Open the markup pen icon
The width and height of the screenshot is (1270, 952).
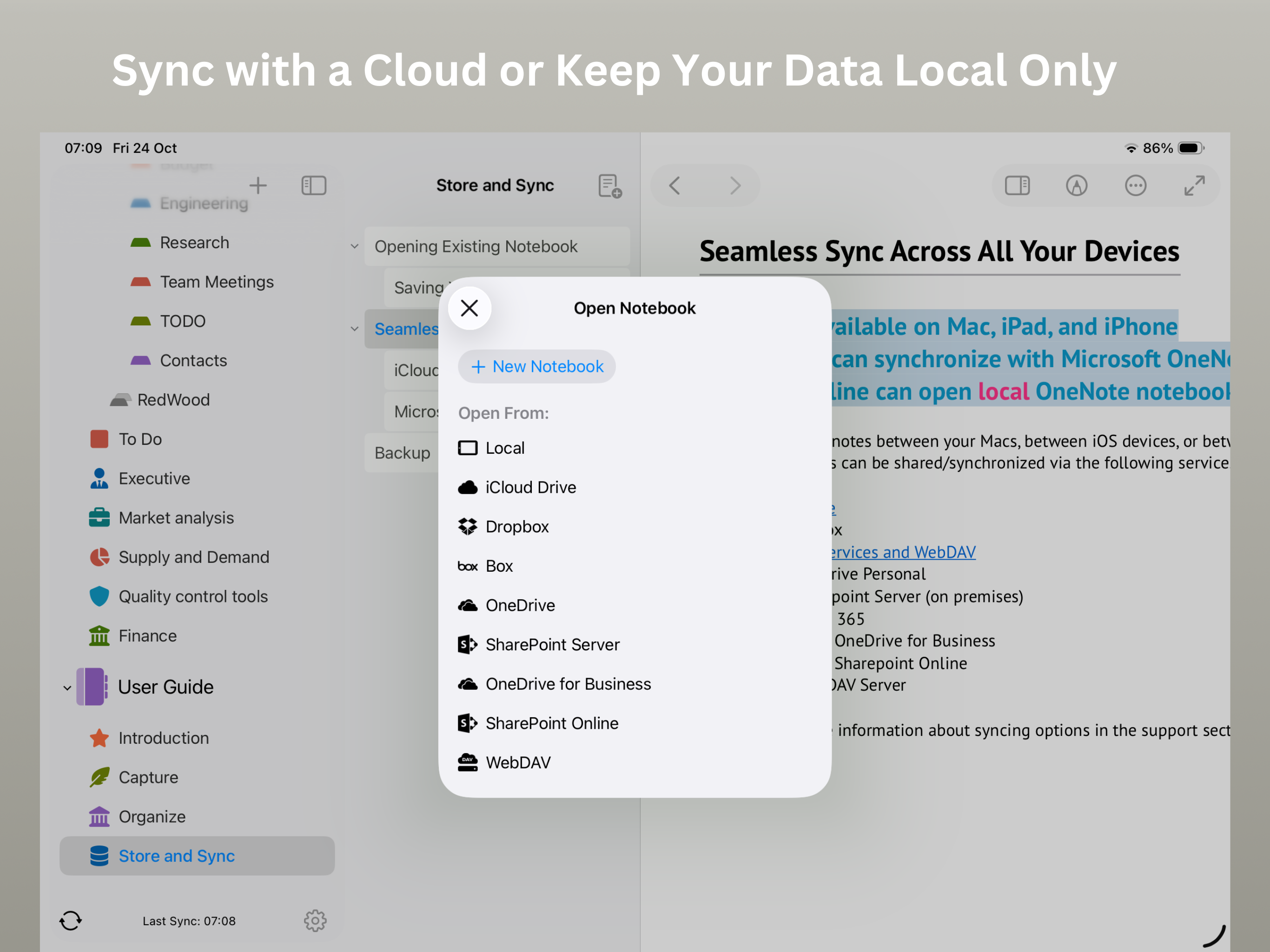coord(1076,185)
